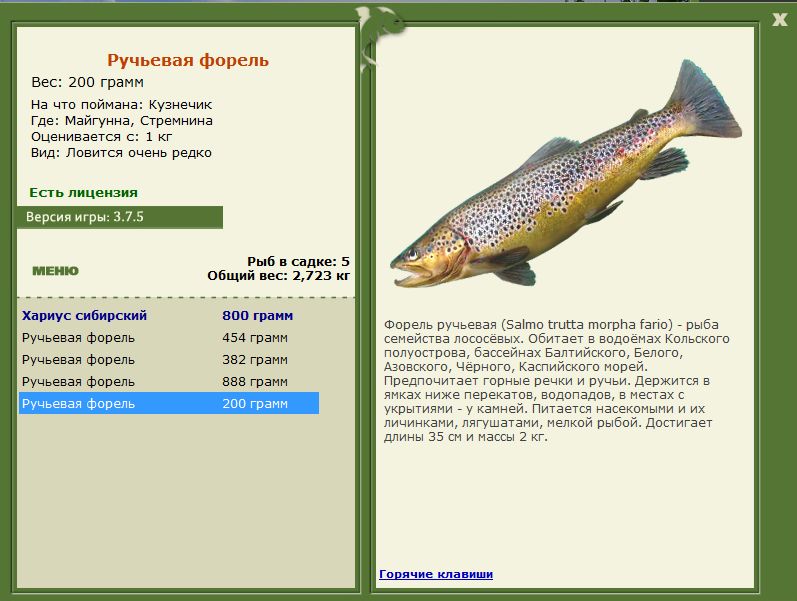797x601 pixels.
Task: Select Ручьевая форель 888 грамм row
Action: (x=169, y=381)
